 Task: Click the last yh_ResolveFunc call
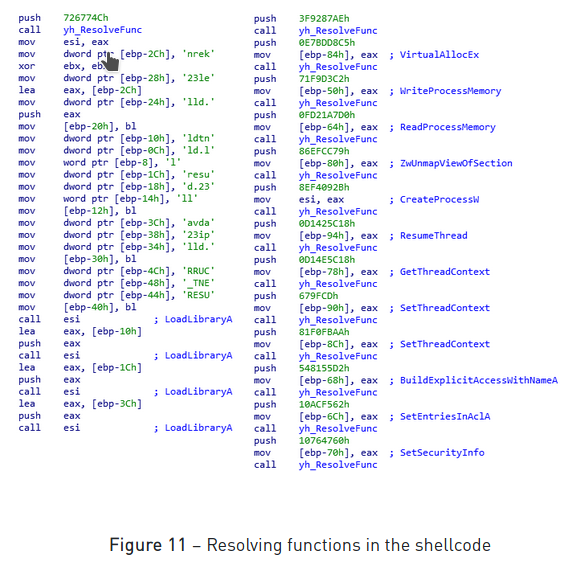338,465
